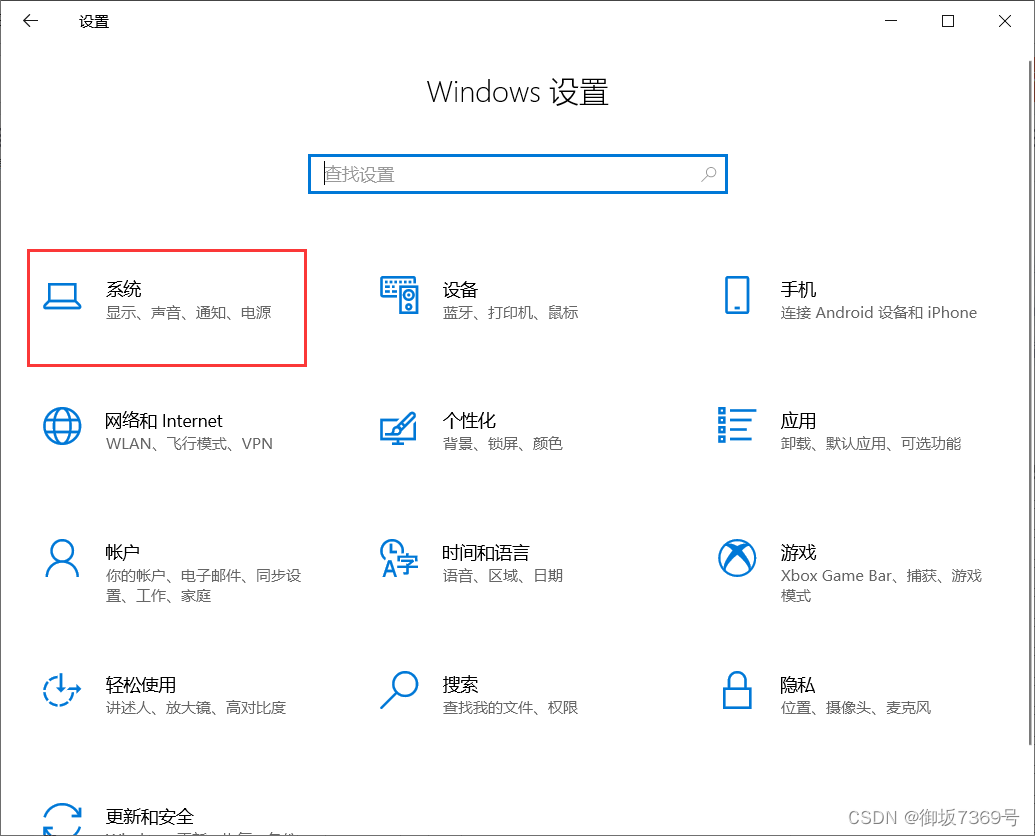
Task: Open 搜索 settings title
Action: point(460,685)
